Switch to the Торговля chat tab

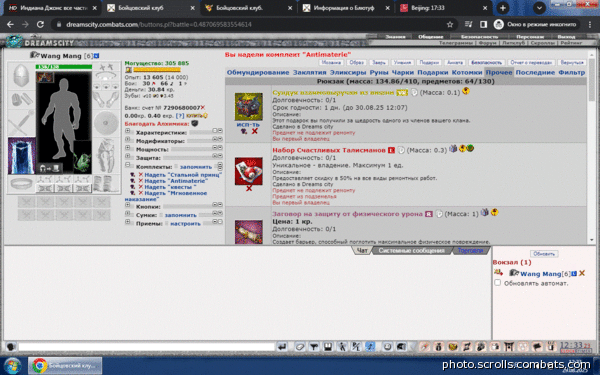[x=470, y=251]
